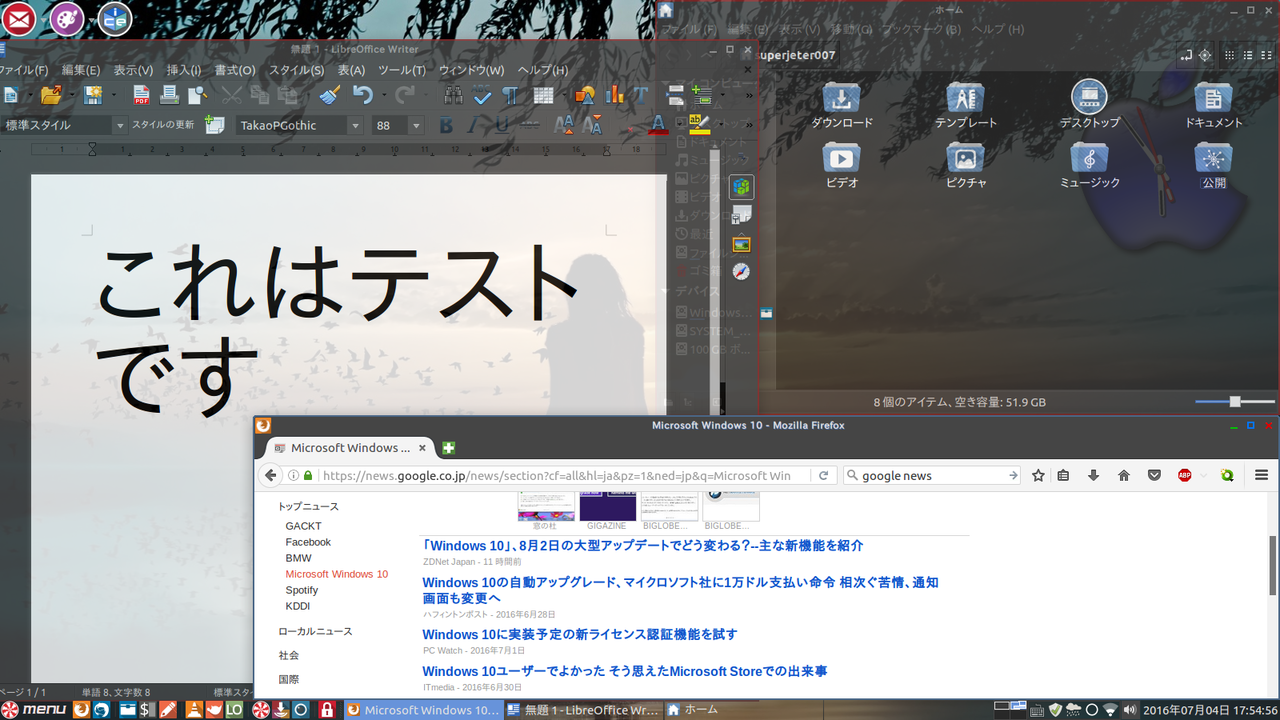This screenshot has width=1280, height=720.
Task: Export as PDF in Writer toolbar
Action: [142, 96]
